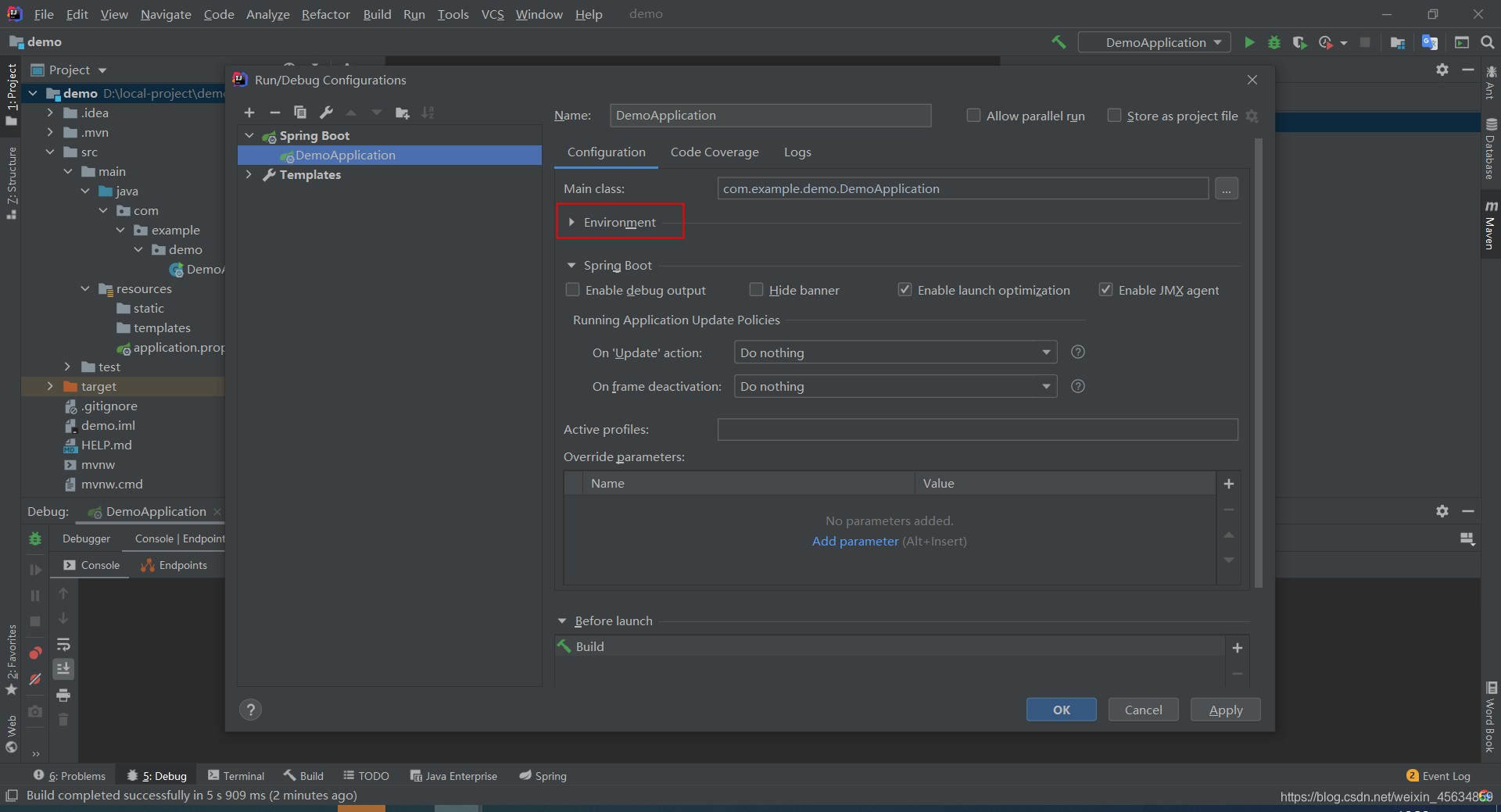Click the Main class field

coord(963,188)
